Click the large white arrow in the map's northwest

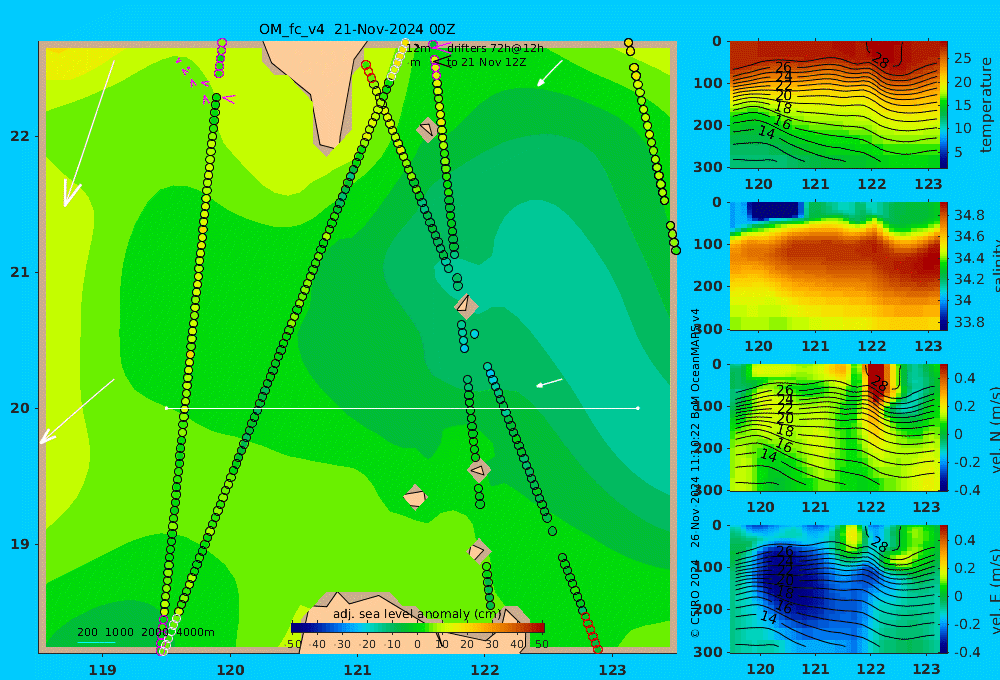tap(88, 134)
